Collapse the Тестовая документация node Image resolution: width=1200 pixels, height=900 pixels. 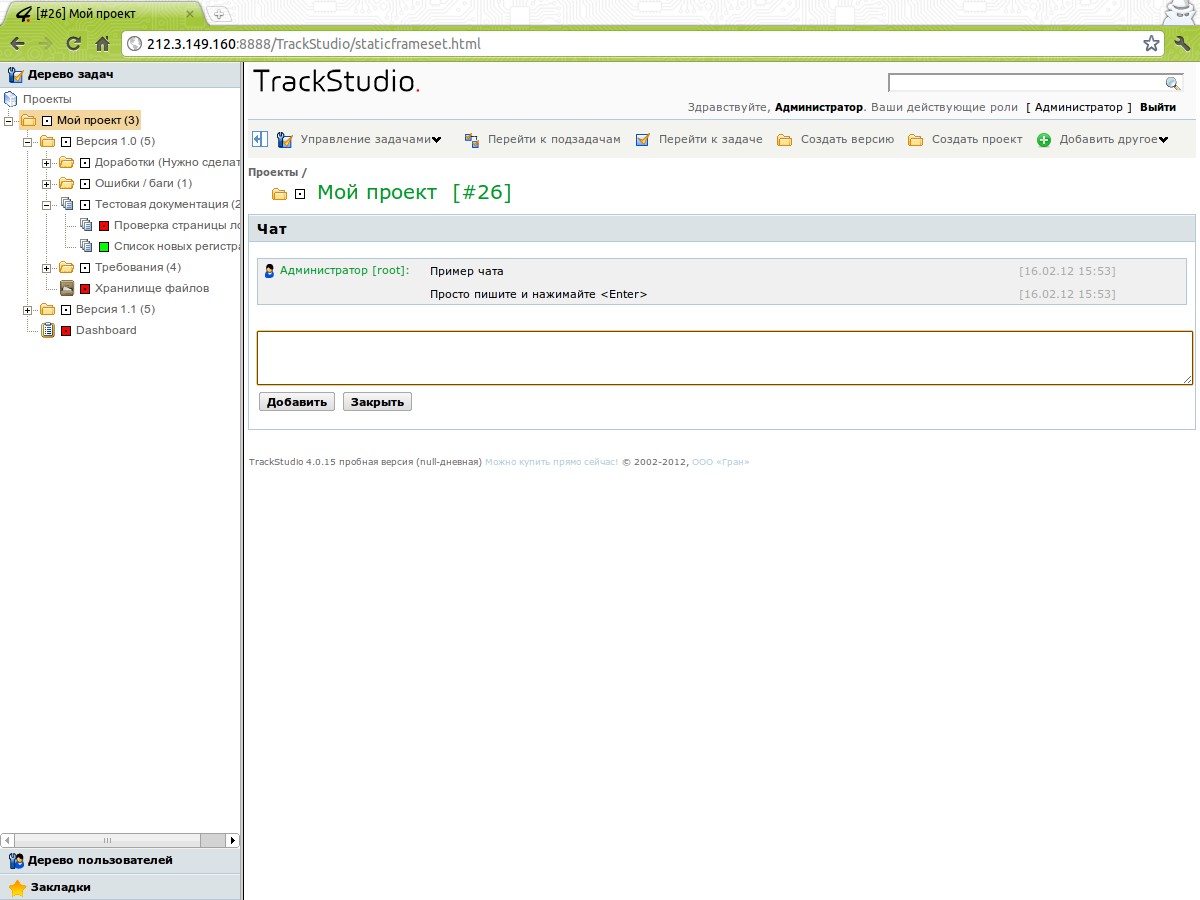click(47, 204)
